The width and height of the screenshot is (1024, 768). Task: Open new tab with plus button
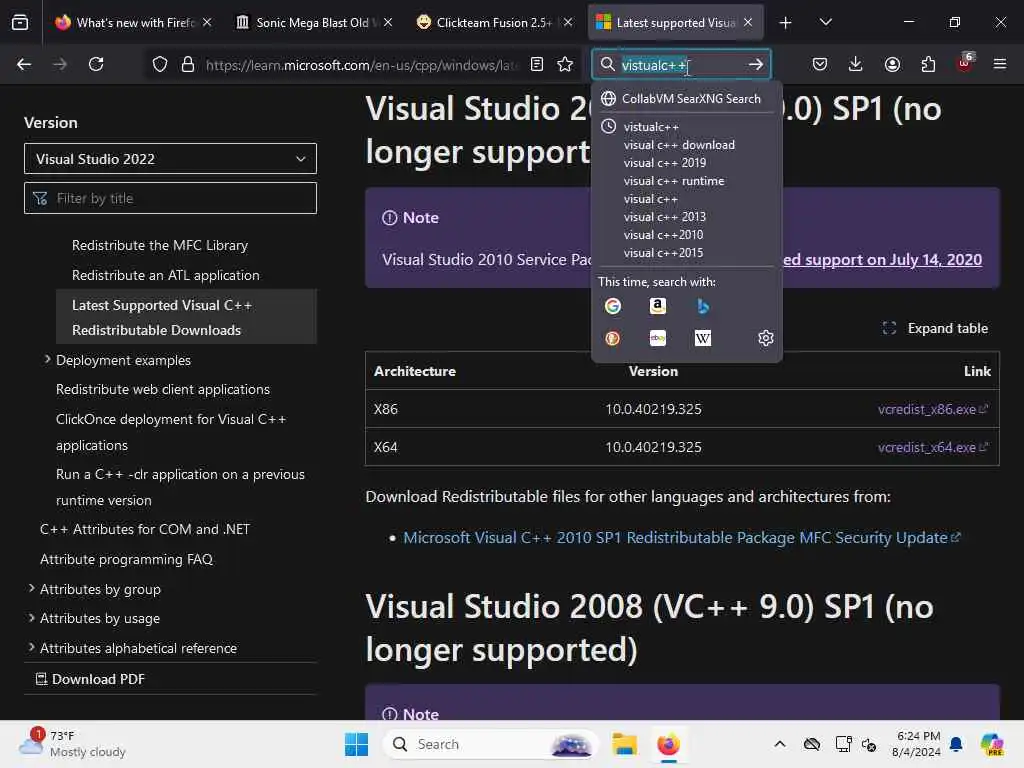coord(785,23)
